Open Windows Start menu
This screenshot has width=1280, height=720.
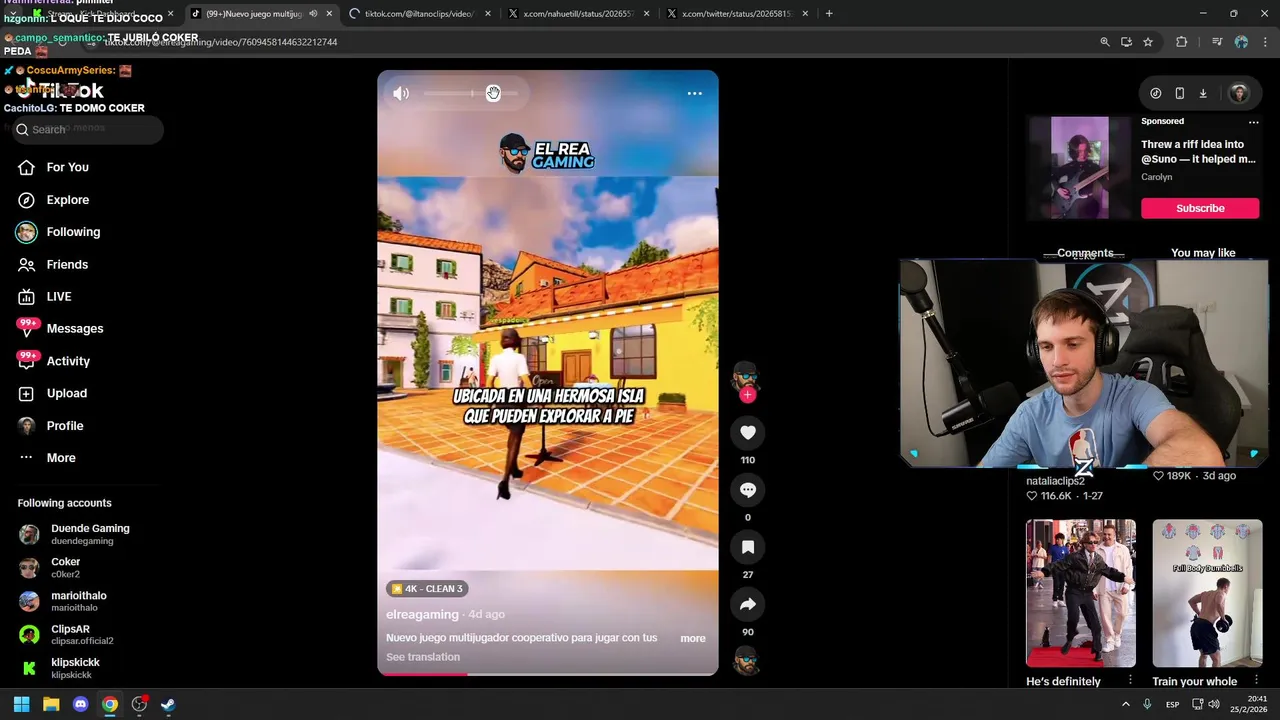21,704
